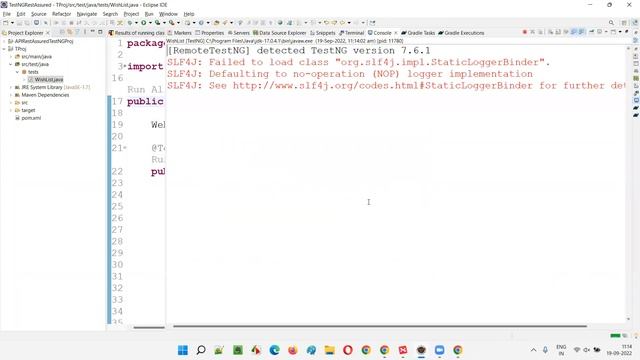Collapse the tests package
The image size is (640, 360).
(18, 72)
